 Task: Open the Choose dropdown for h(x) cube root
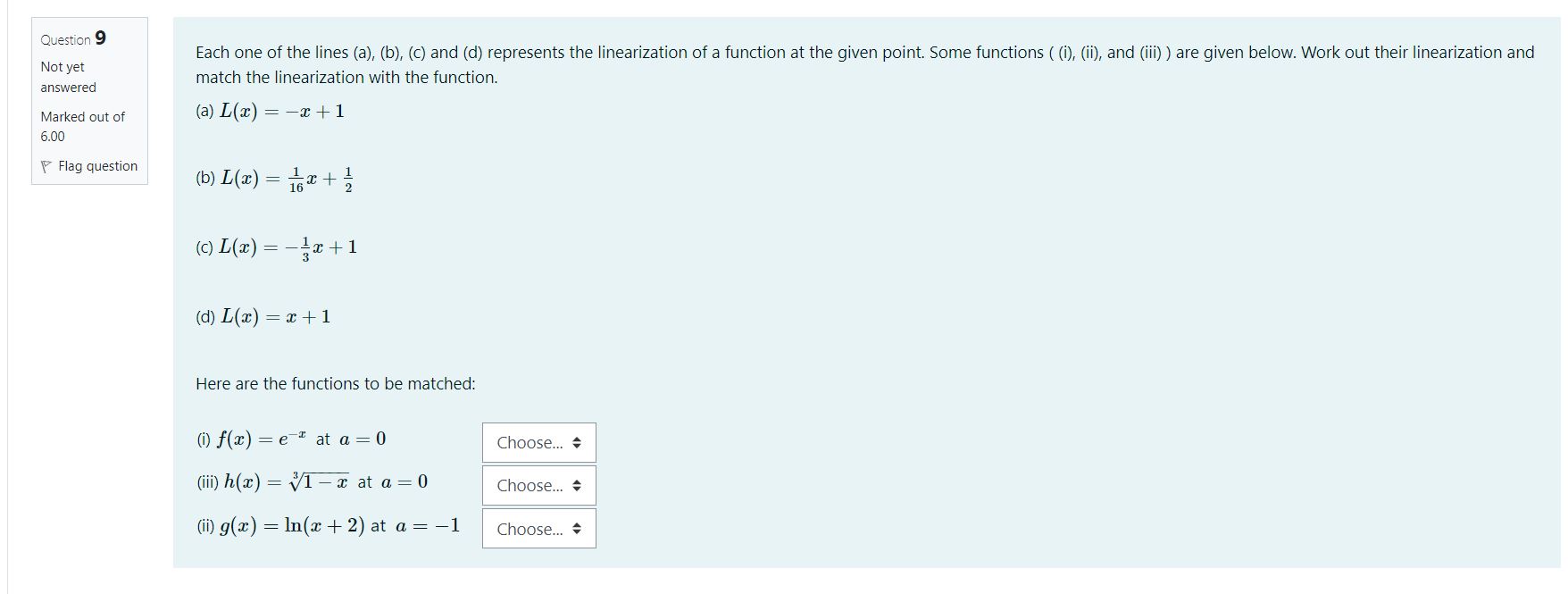click(536, 485)
